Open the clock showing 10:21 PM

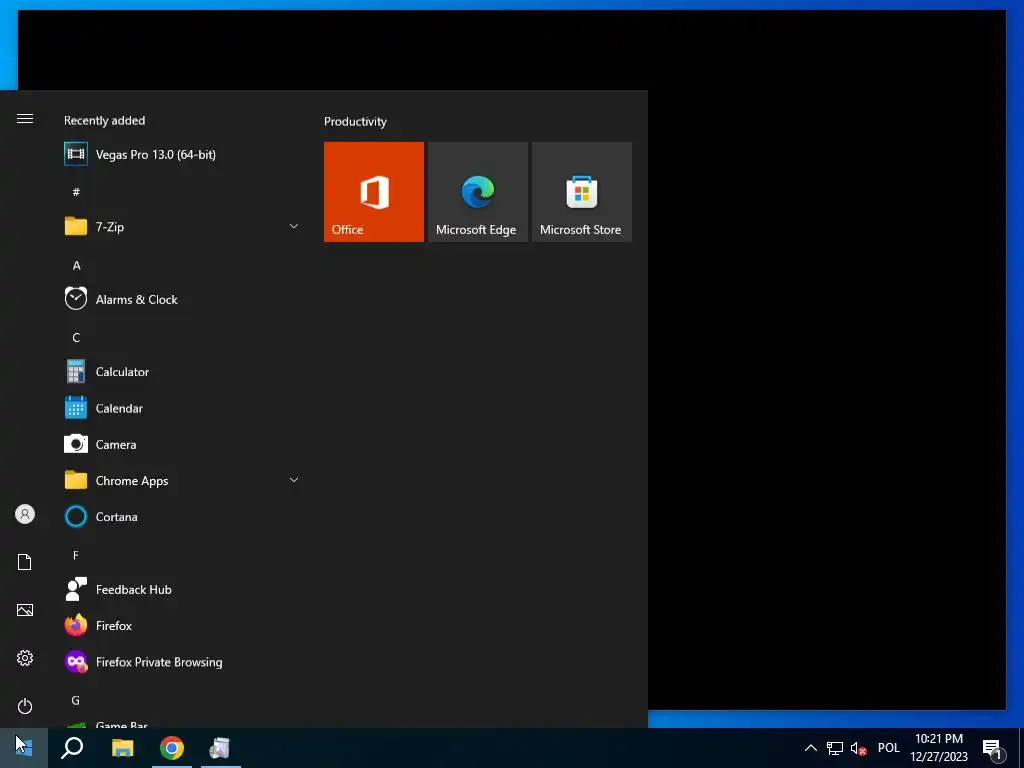coord(939,748)
